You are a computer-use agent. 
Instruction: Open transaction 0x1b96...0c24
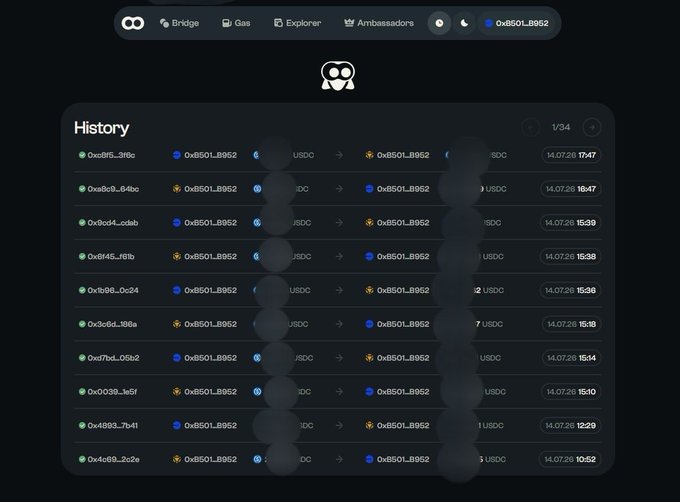[x=113, y=290]
